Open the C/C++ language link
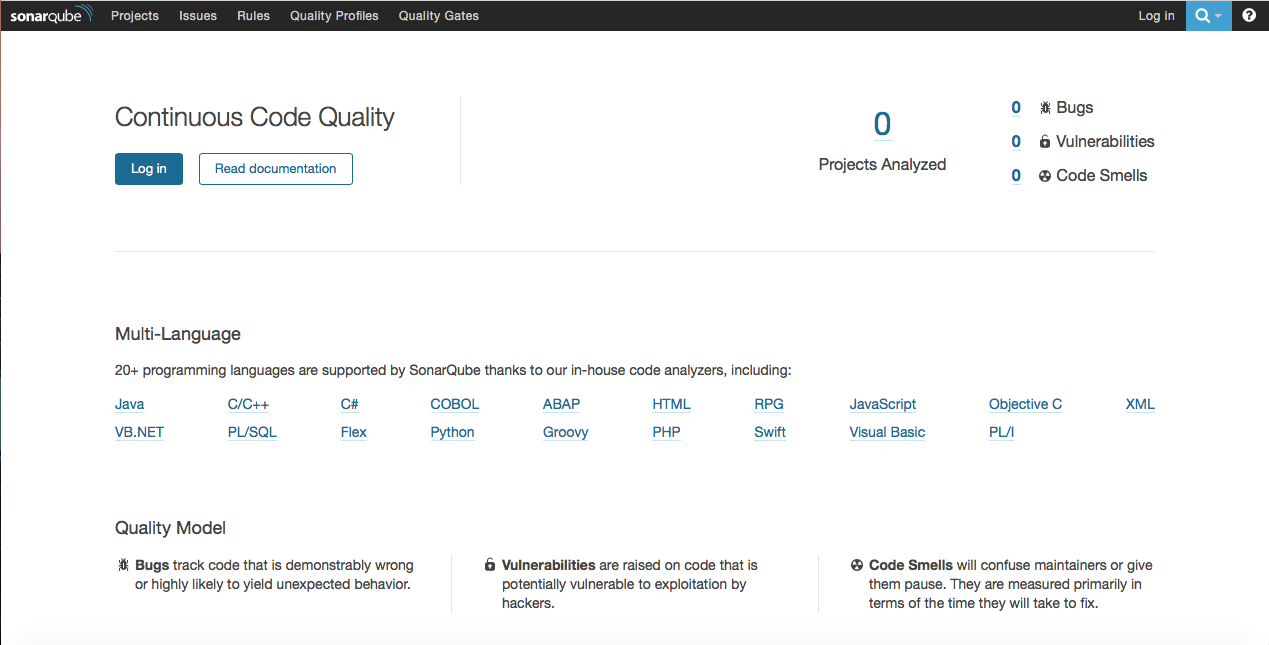The height and width of the screenshot is (645, 1269). pos(249,405)
